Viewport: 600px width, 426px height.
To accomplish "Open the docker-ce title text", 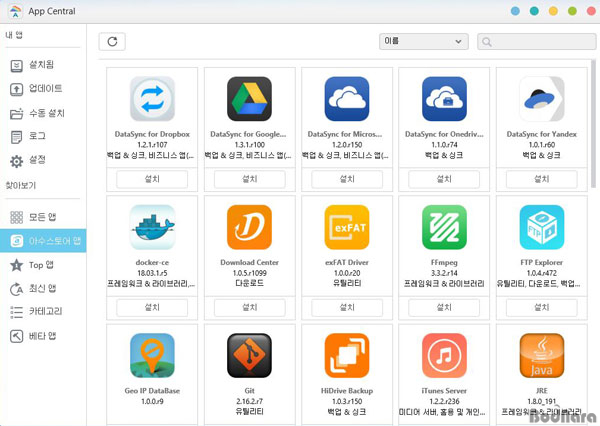I will [x=152, y=263].
